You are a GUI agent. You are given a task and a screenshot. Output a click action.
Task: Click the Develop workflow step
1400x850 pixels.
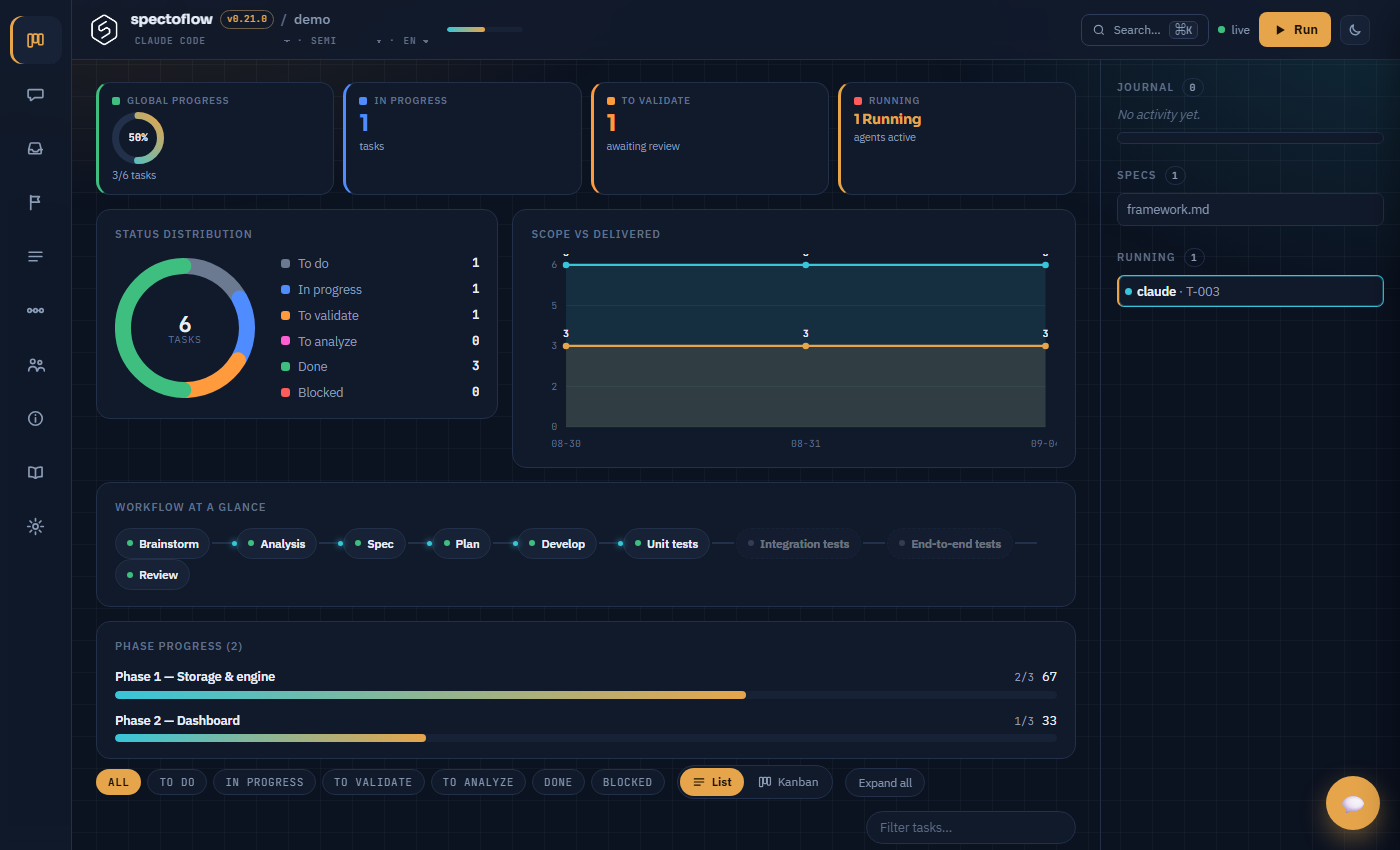coord(557,544)
